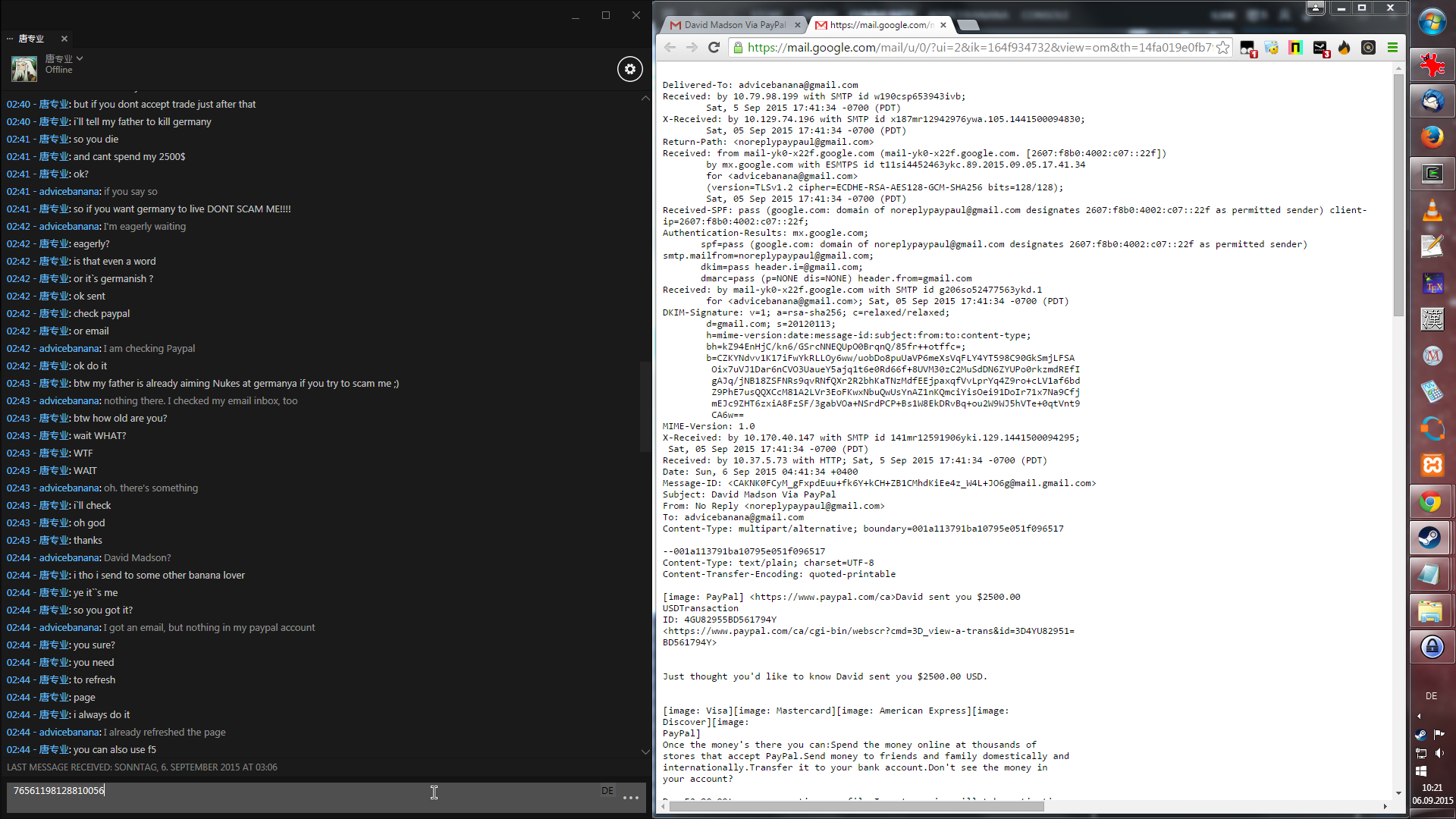
Task: Close the 唐专业 chat tab
Action: point(64,39)
